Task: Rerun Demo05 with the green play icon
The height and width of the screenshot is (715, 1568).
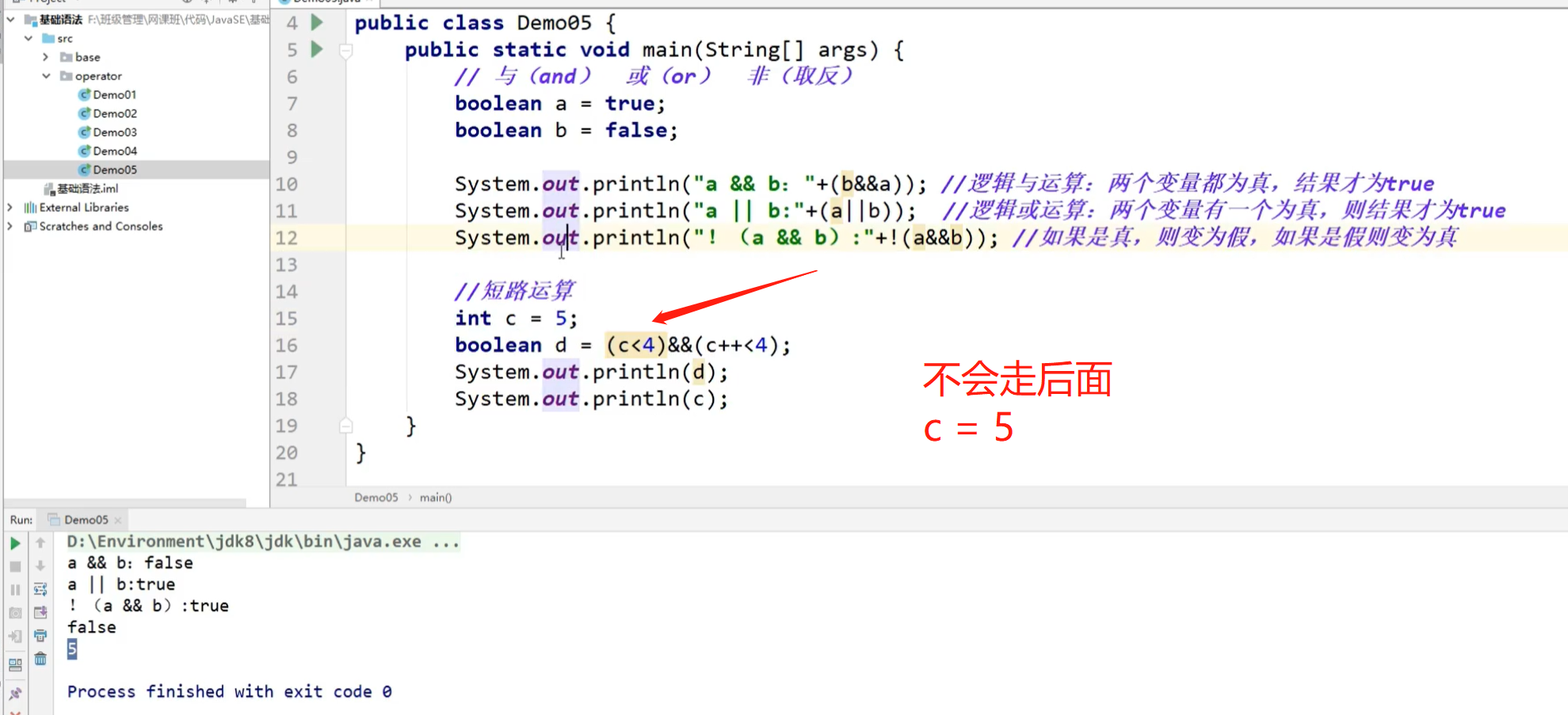Action: pyautogui.click(x=15, y=543)
